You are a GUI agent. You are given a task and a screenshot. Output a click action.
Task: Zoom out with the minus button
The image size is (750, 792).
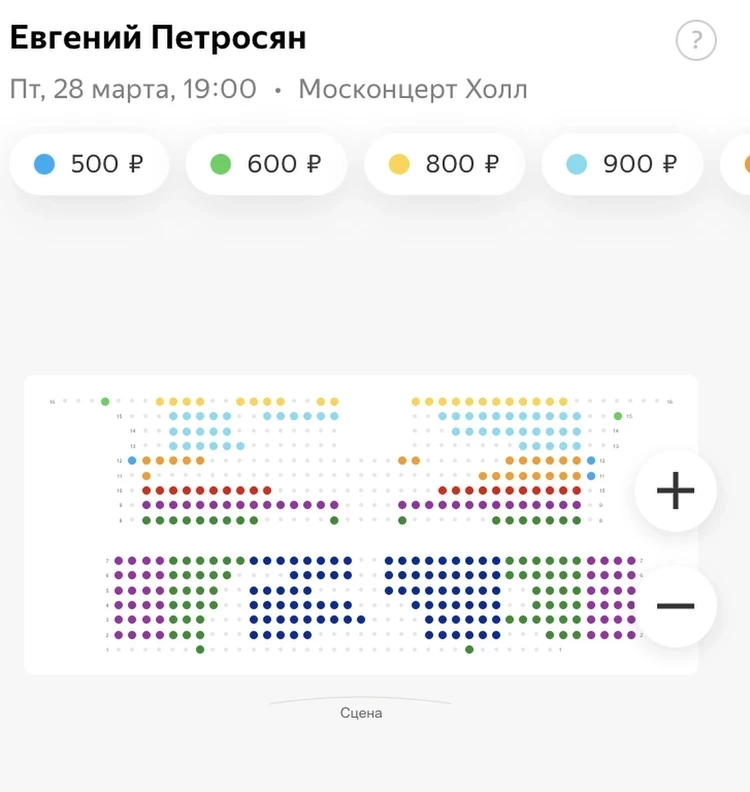[x=675, y=606]
